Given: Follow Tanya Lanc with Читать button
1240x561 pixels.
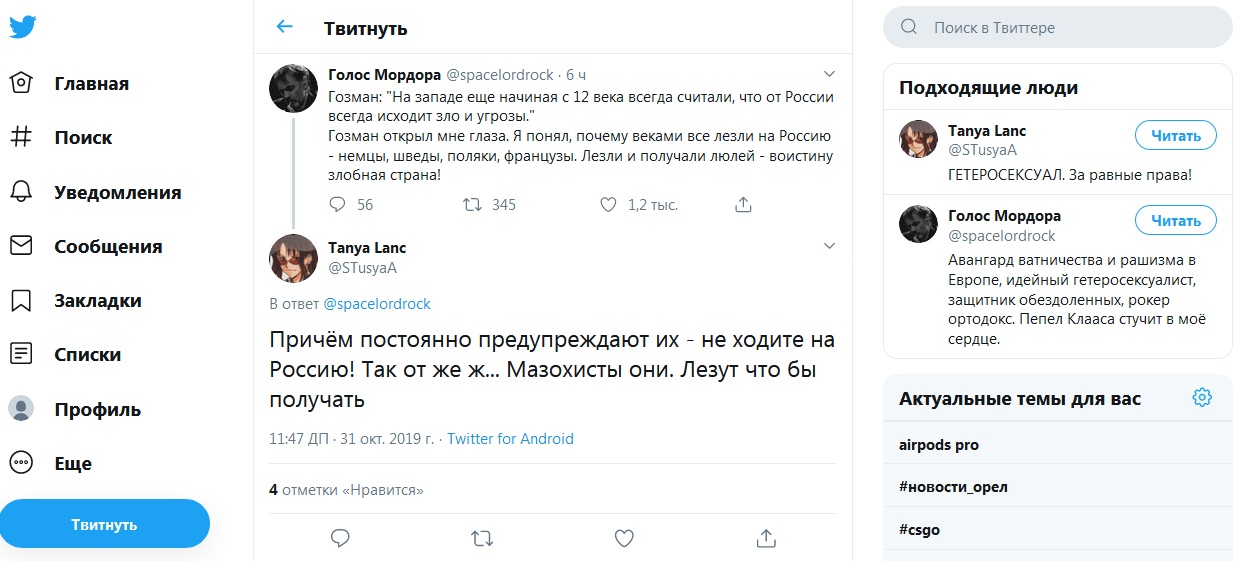Looking at the screenshot, I should (1175, 135).
